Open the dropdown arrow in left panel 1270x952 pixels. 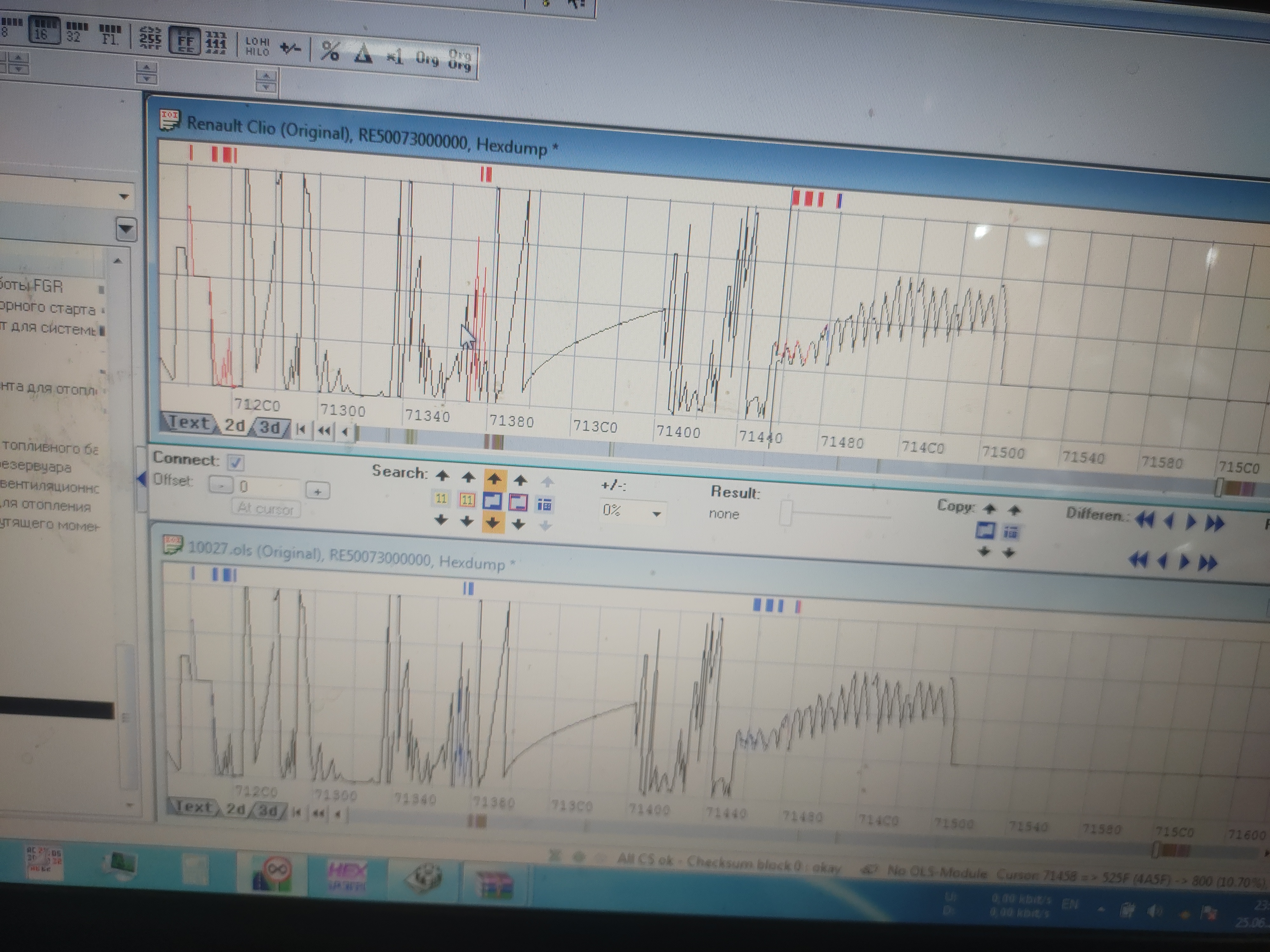click(126, 229)
